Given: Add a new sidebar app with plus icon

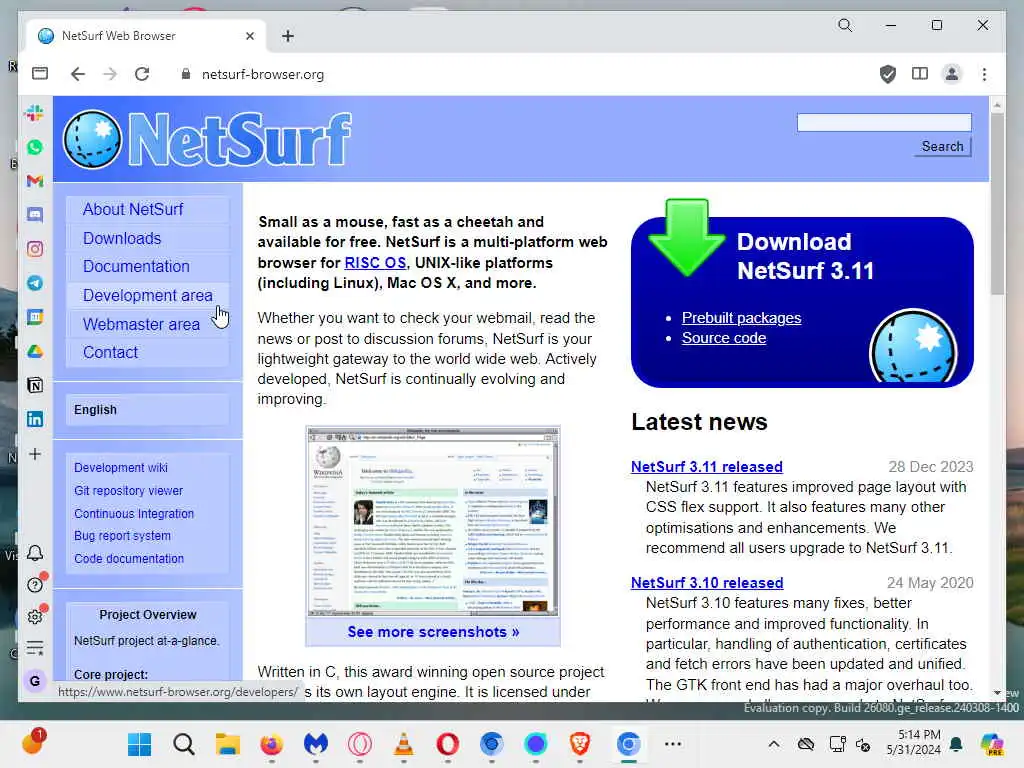Looking at the screenshot, I should [35, 454].
